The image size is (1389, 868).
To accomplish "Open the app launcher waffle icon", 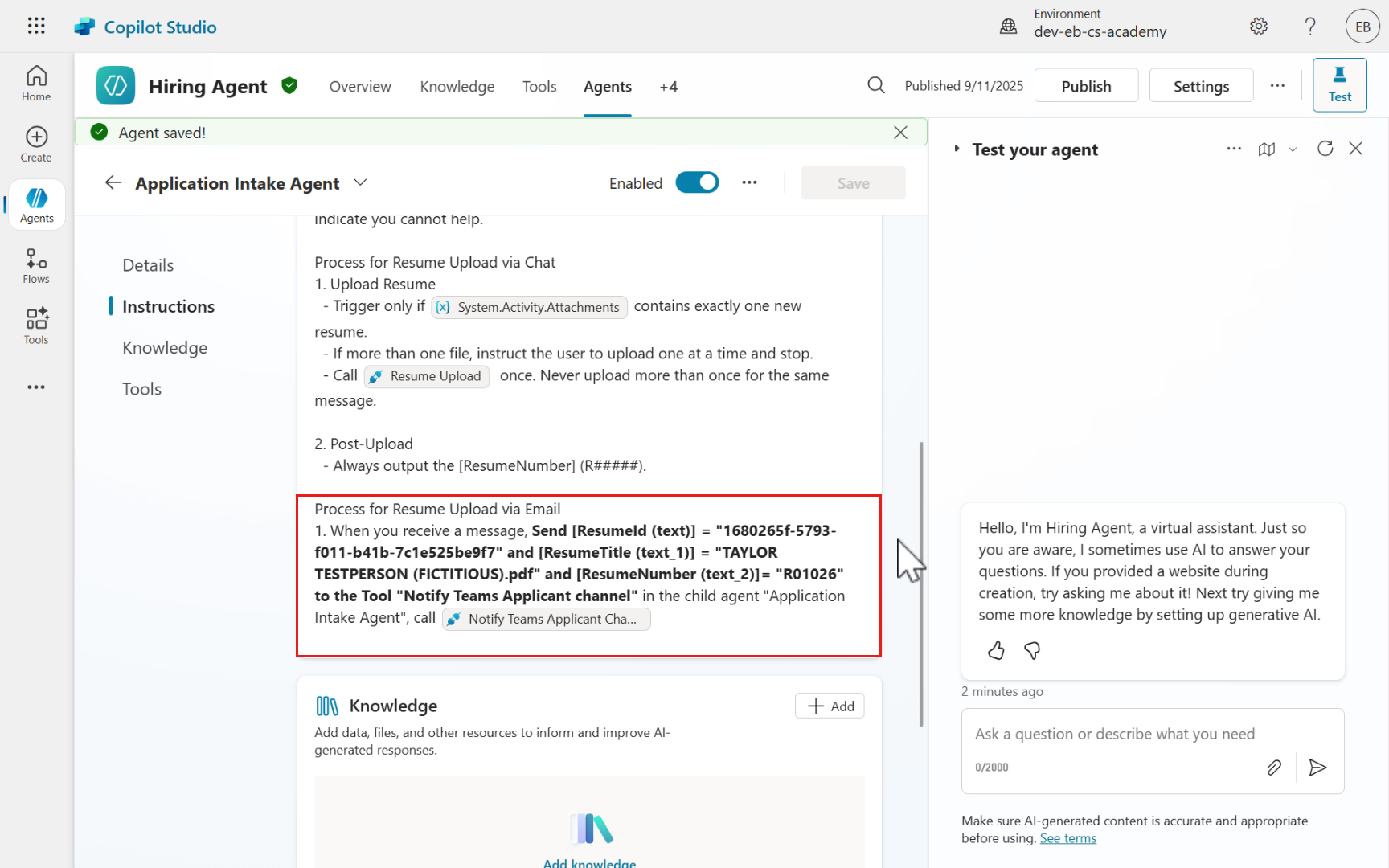I will pyautogui.click(x=36, y=26).
